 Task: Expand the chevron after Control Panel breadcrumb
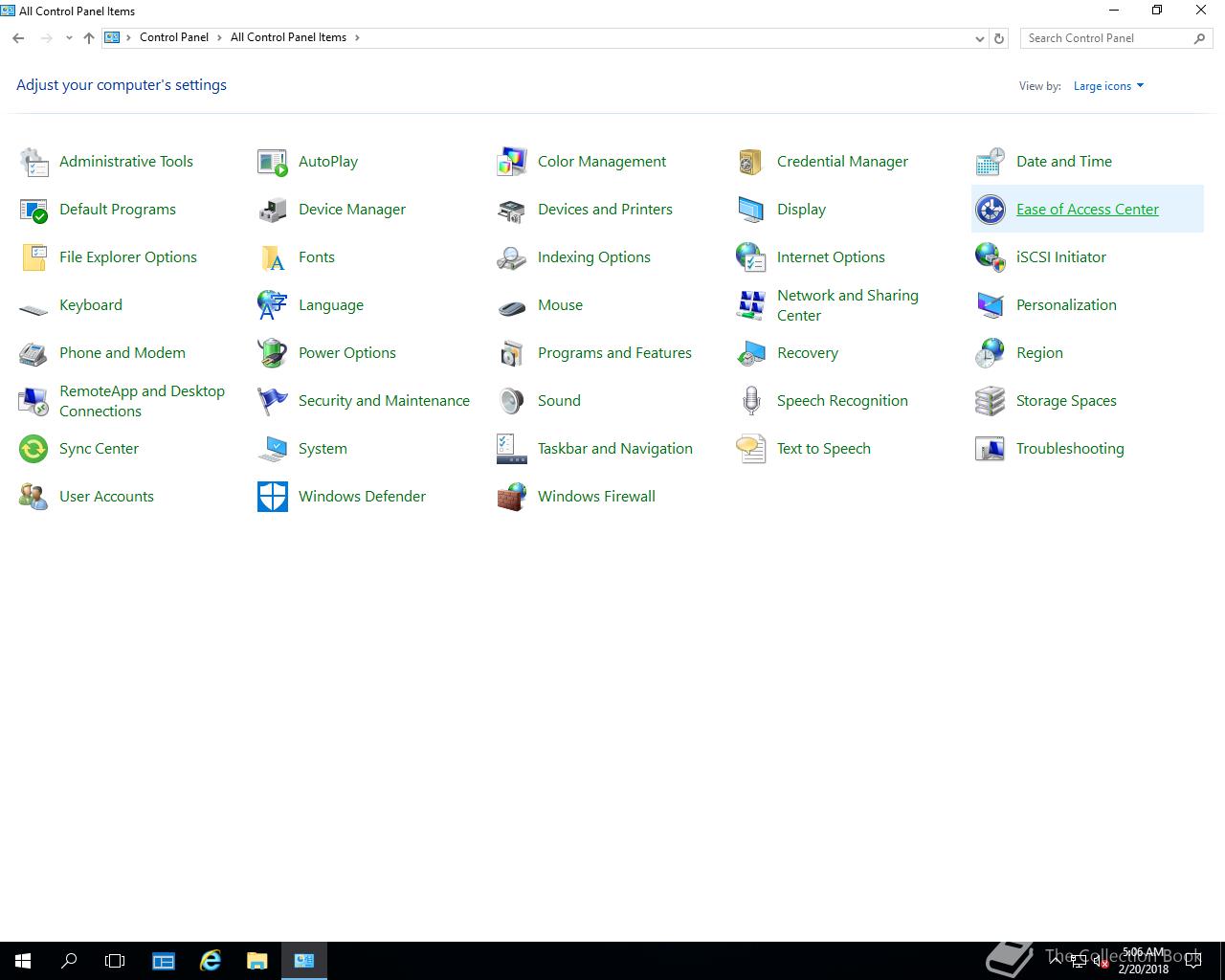219,37
